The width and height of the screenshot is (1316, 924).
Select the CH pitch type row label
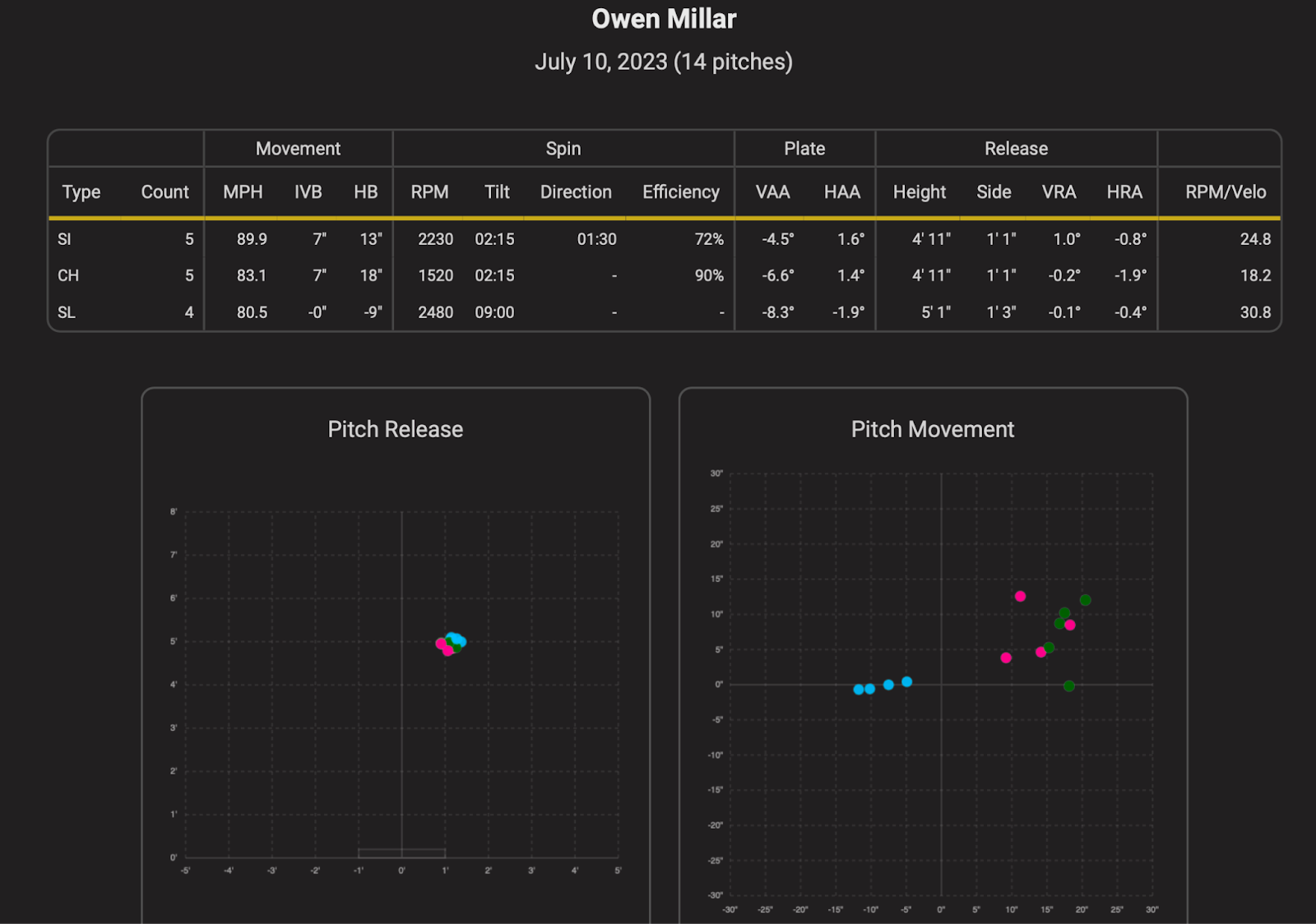click(68, 275)
